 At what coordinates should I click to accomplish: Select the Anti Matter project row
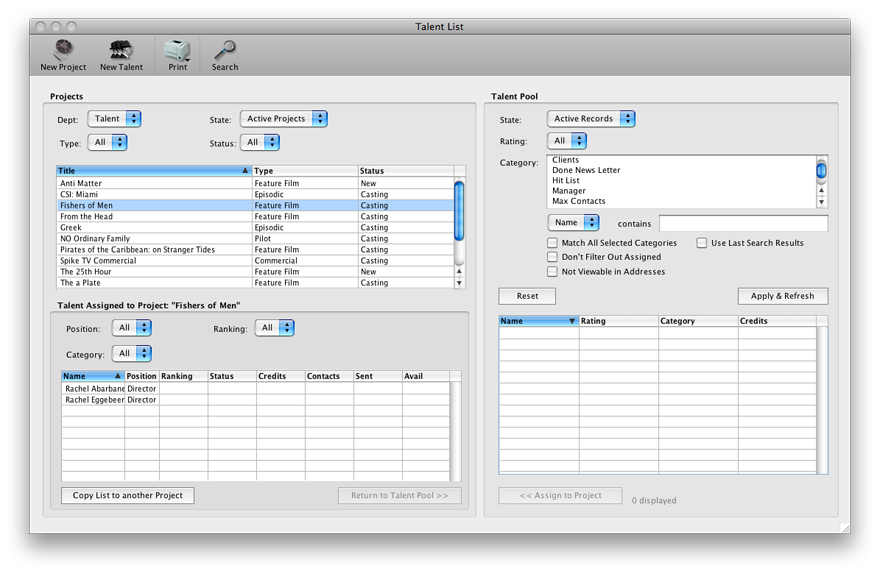(255, 183)
